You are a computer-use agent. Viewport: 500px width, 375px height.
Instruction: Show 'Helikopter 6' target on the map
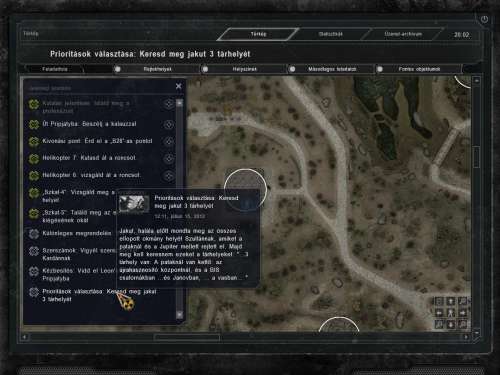(x=168, y=176)
